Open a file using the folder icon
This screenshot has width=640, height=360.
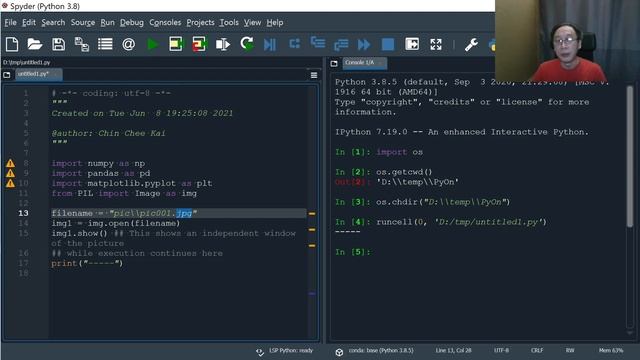click(x=35, y=44)
